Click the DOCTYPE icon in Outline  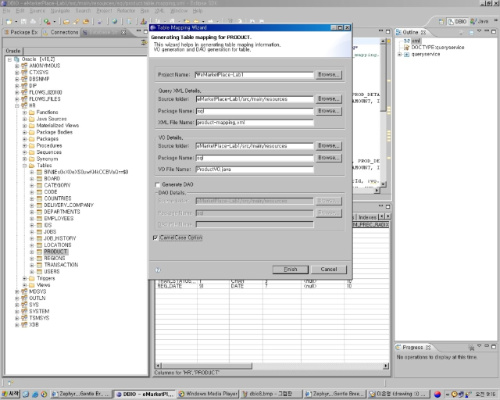[407, 47]
